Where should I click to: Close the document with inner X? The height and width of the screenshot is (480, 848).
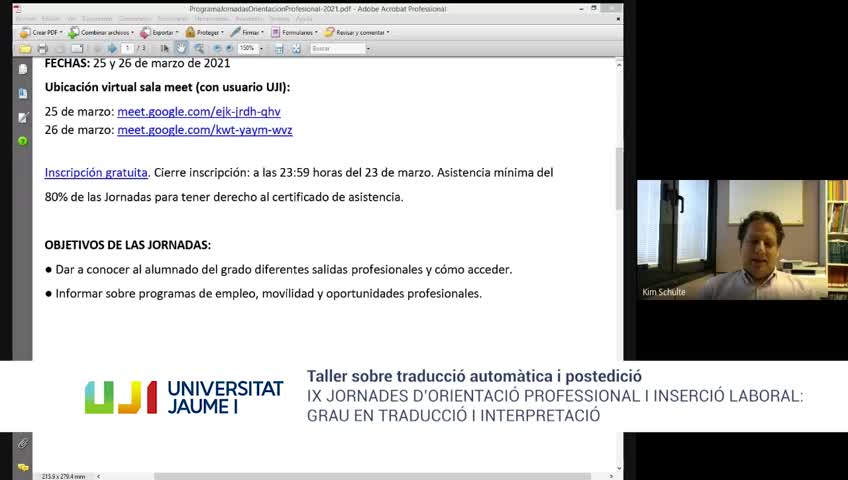coord(618,19)
